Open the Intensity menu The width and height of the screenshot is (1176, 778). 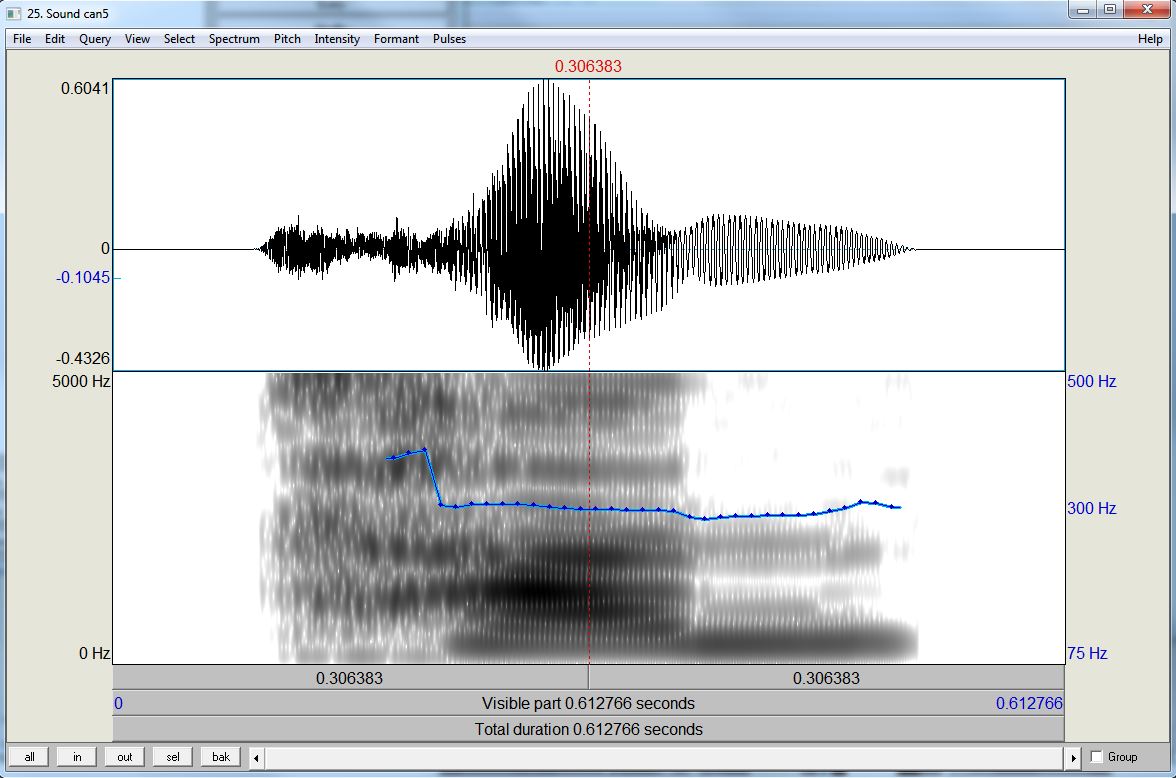point(337,39)
